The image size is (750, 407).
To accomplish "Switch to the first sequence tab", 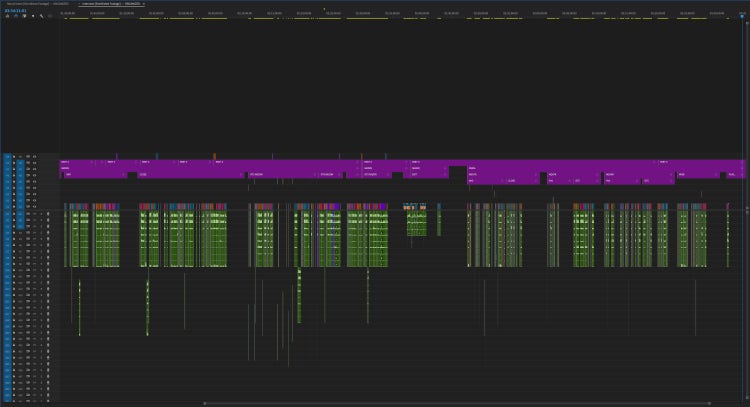I will 37,4.
